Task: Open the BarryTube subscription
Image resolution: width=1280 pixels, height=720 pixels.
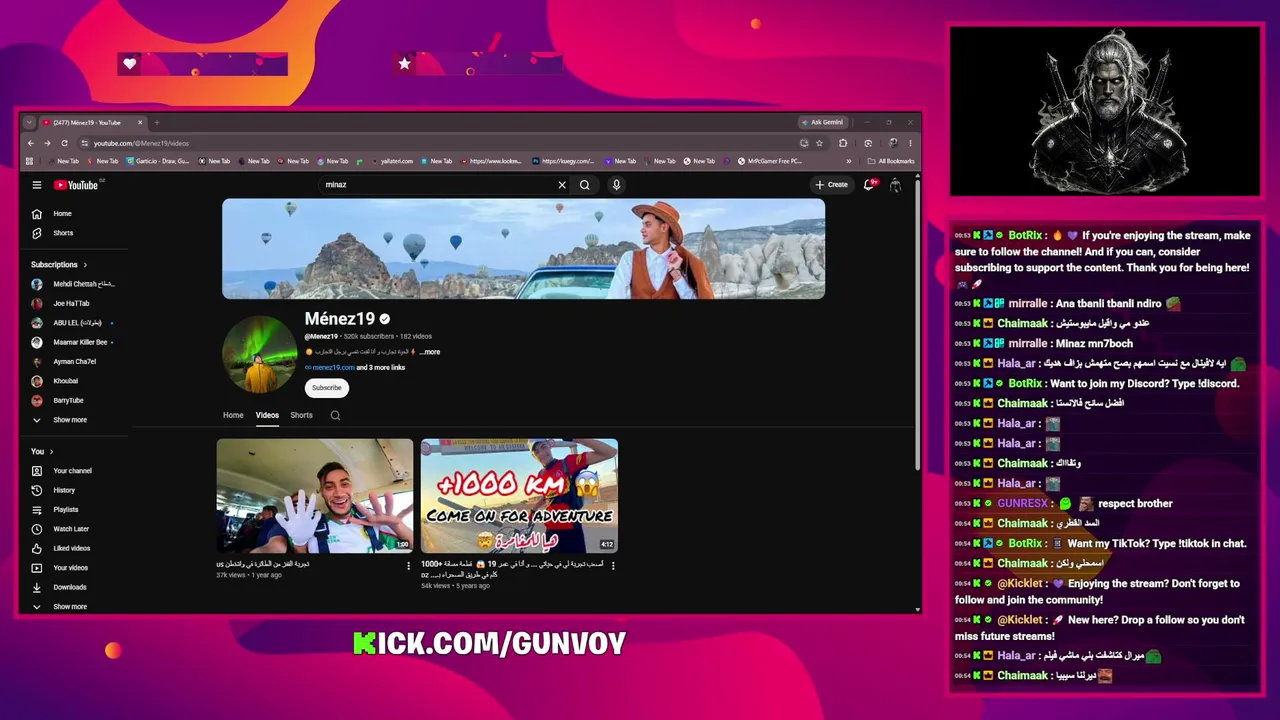Action: pyautogui.click(x=75, y=401)
